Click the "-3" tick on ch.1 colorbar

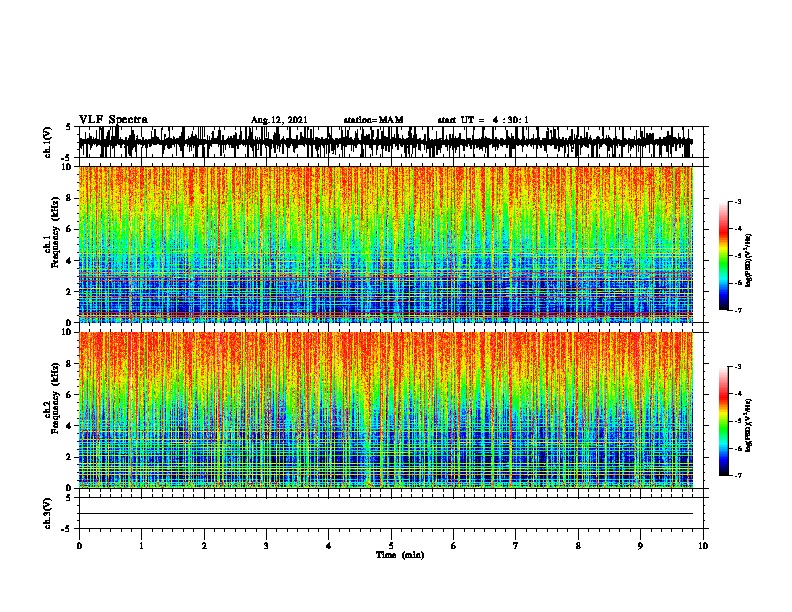click(x=738, y=201)
